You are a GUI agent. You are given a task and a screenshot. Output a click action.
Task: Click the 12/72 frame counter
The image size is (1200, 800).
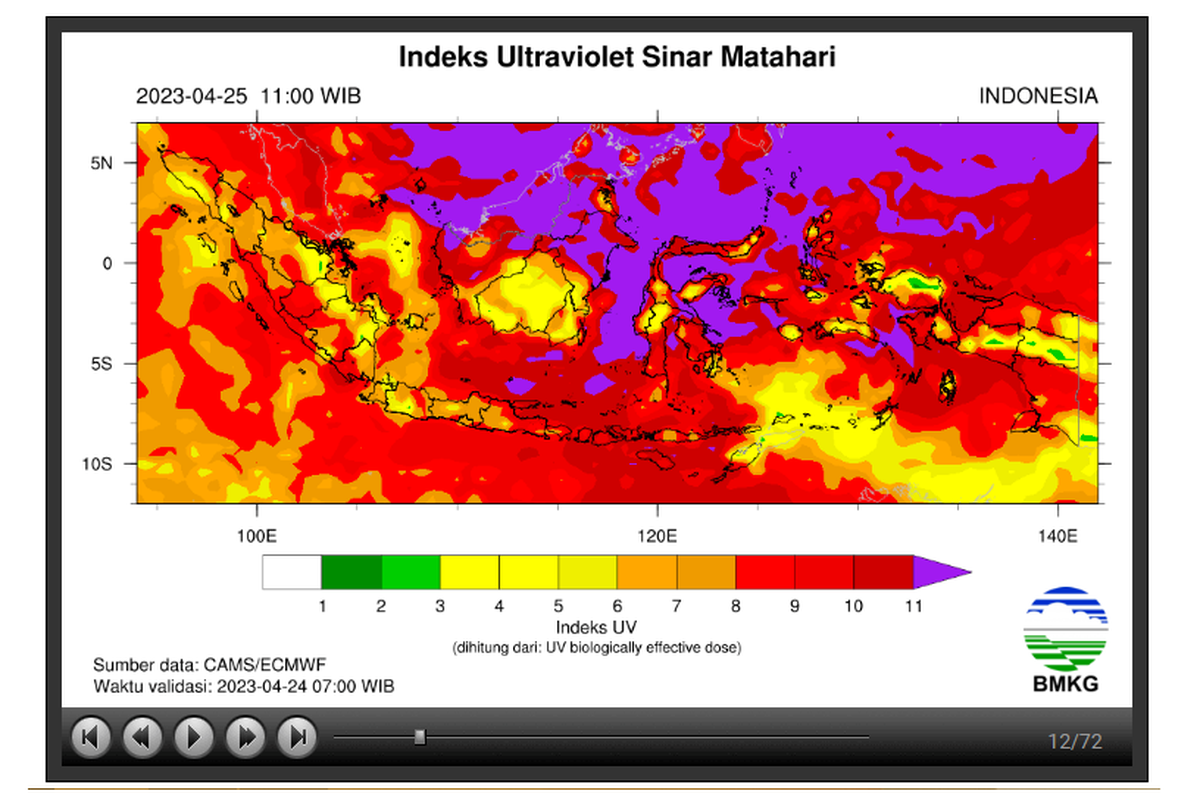coord(1074,741)
